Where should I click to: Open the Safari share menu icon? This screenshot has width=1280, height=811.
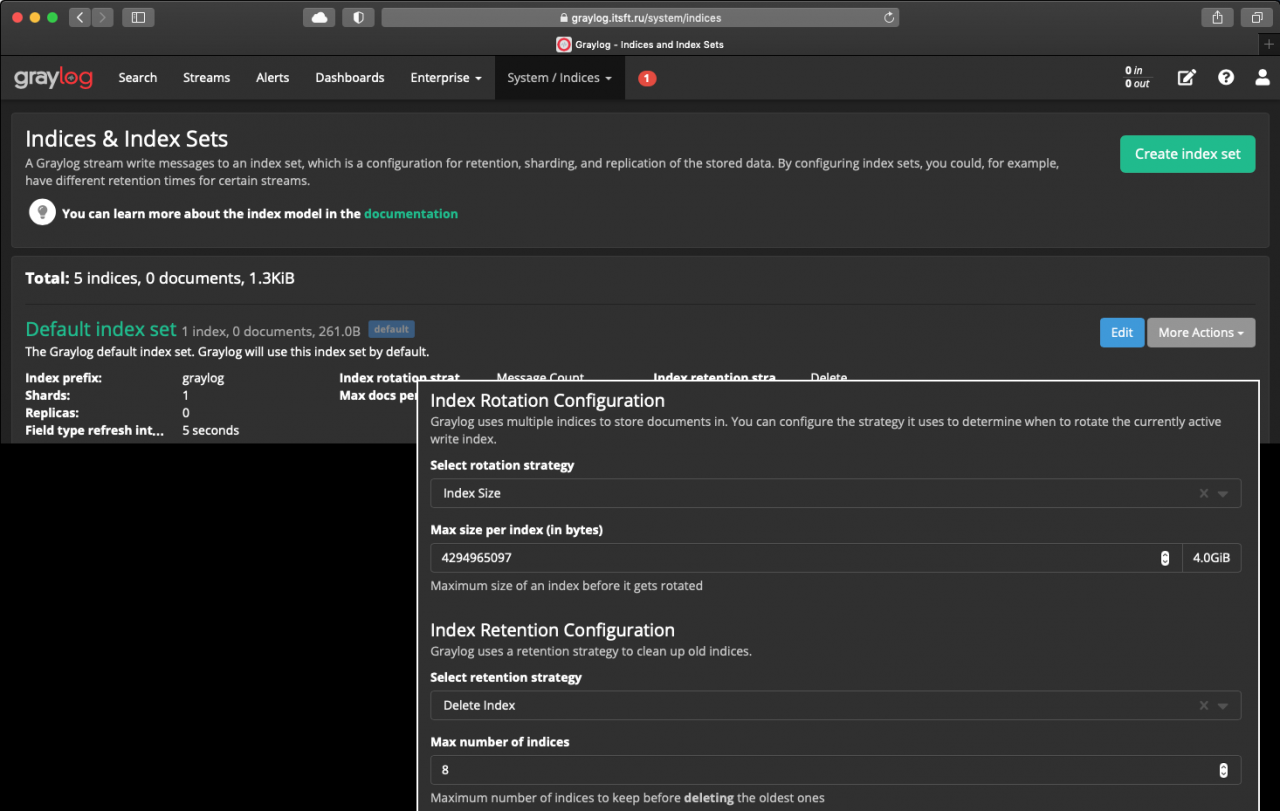coord(1217,17)
